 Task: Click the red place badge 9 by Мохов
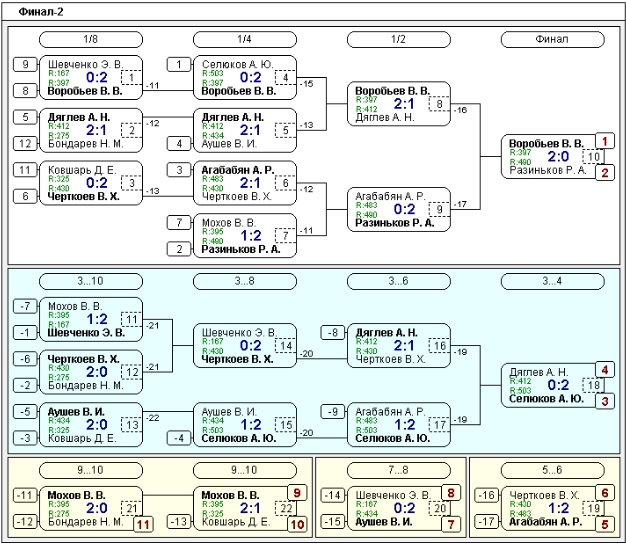[x=297, y=493]
